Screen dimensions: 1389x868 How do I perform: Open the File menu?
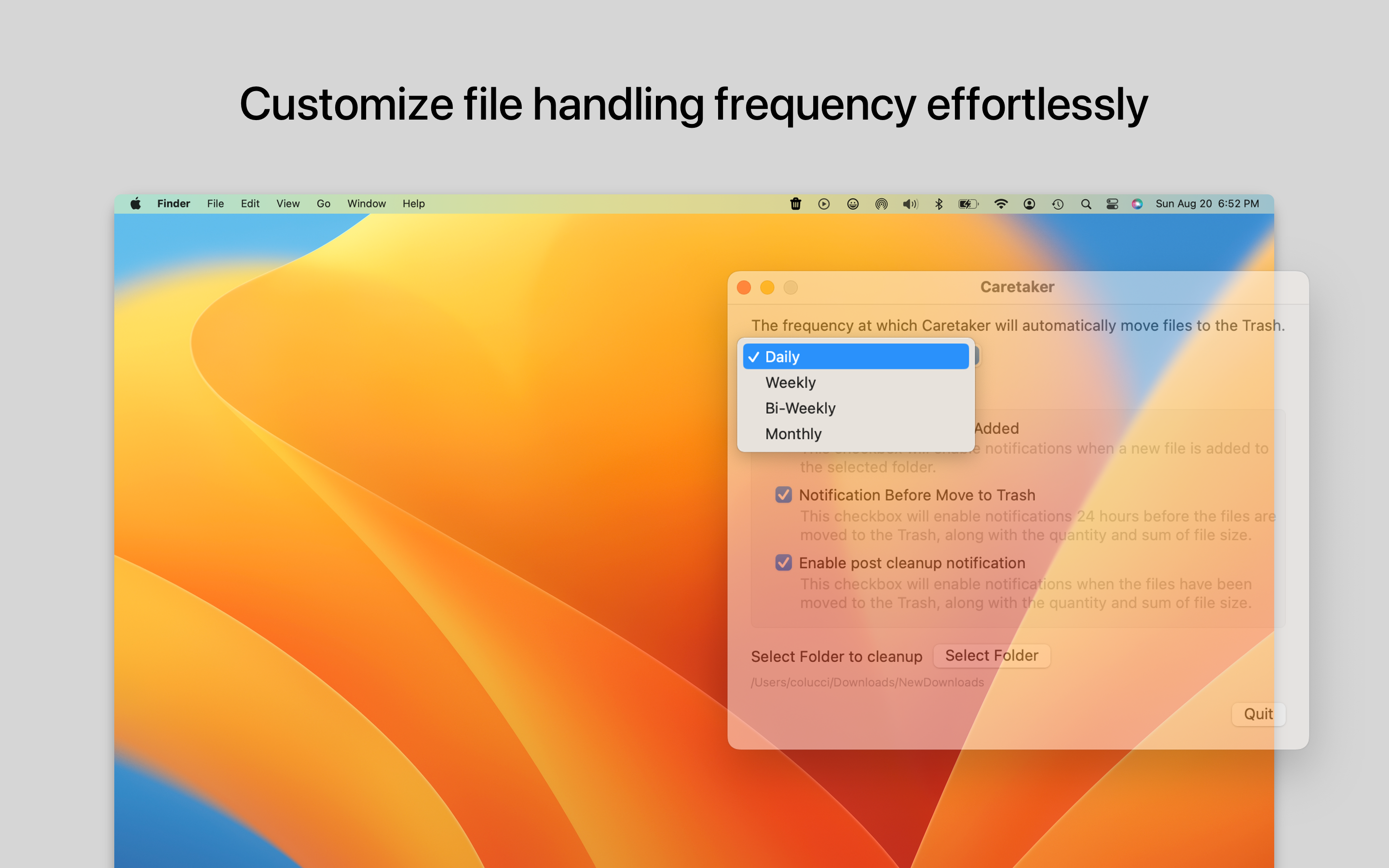click(215, 204)
